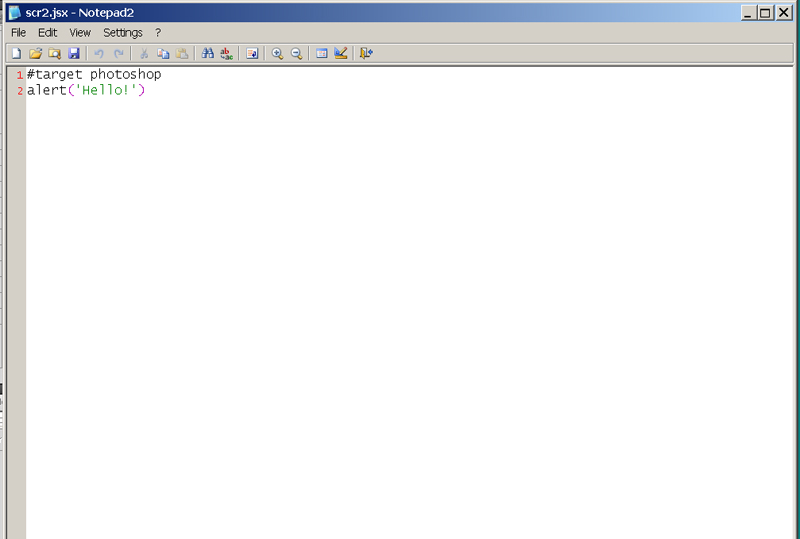Open the Settings menu
The width and height of the screenshot is (800, 539).
(123, 33)
